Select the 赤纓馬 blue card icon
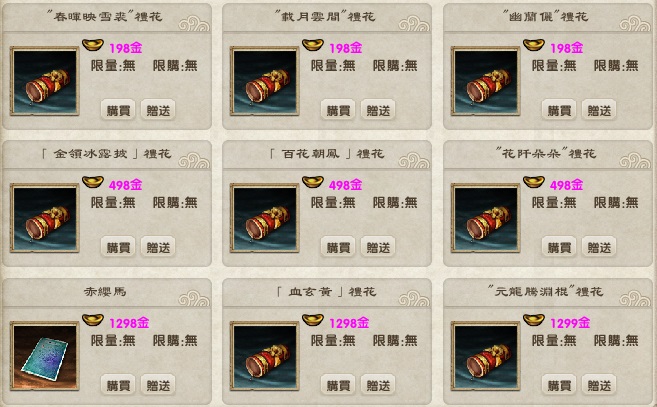The height and width of the screenshot is (407, 657). [x=45, y=356]
